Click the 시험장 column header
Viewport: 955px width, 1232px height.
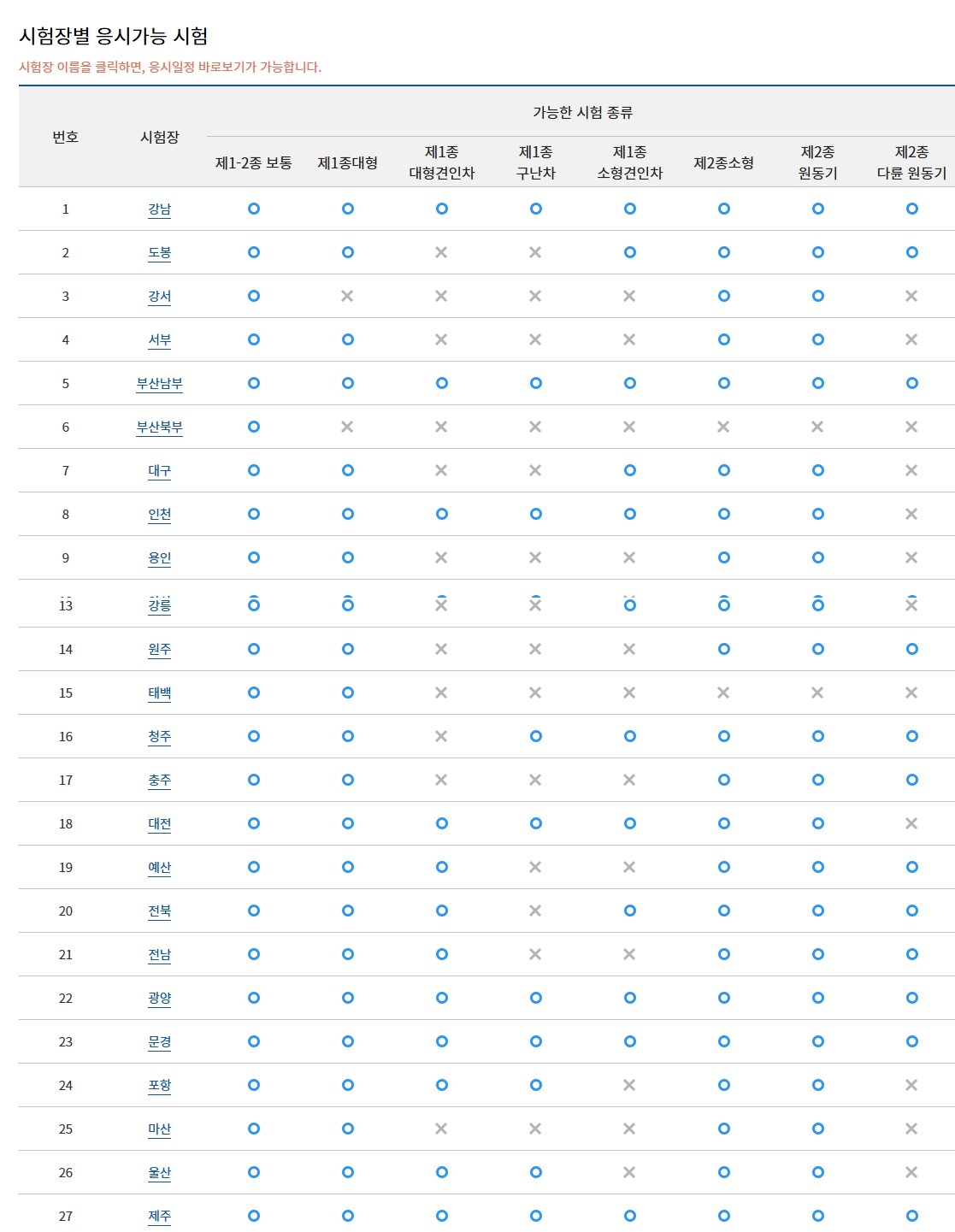160,137
